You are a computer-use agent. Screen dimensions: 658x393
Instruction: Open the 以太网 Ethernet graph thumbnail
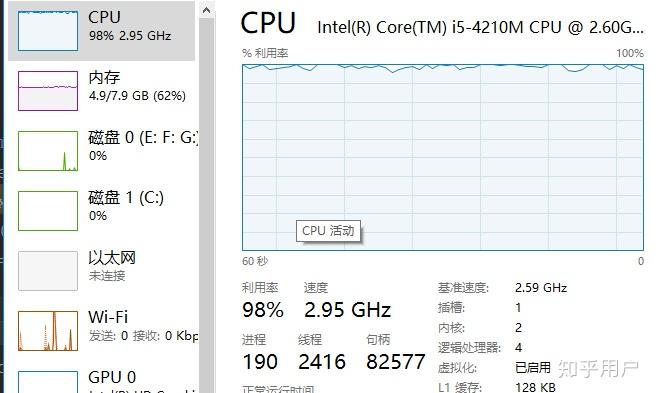tap(48, 271)
